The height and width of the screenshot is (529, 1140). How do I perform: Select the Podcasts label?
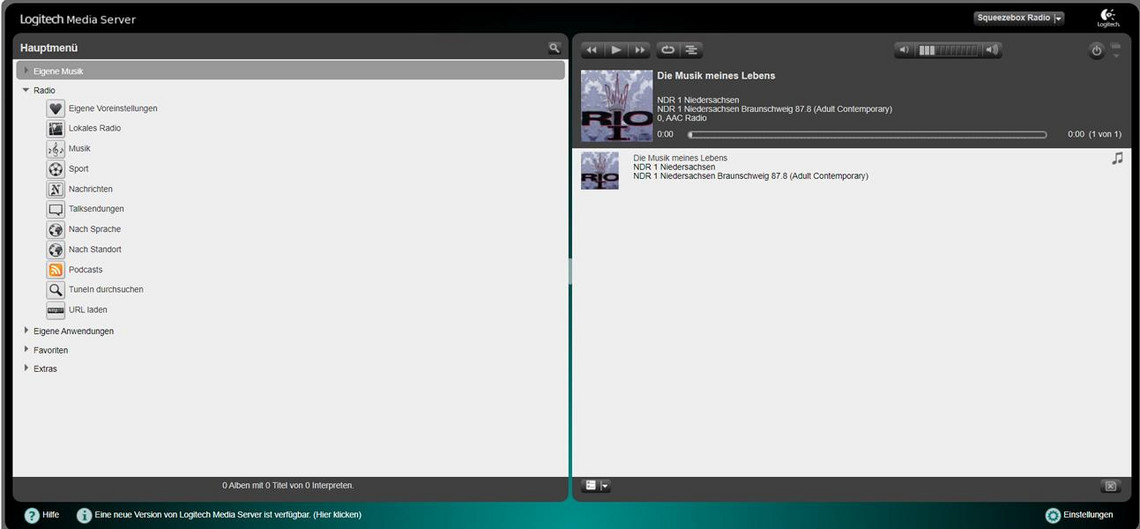(85, 270)
